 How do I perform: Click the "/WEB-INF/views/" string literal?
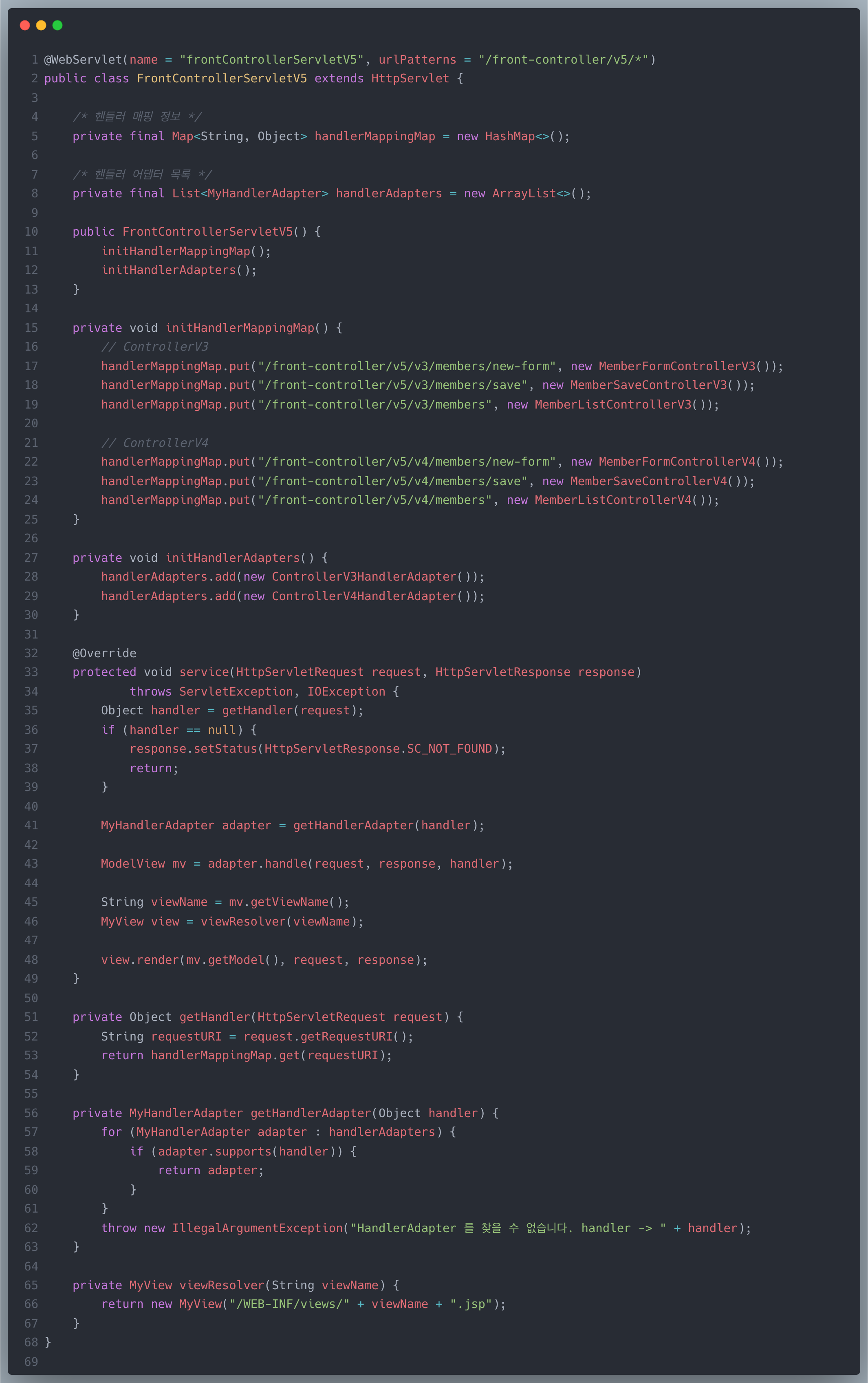point(289,1304)
